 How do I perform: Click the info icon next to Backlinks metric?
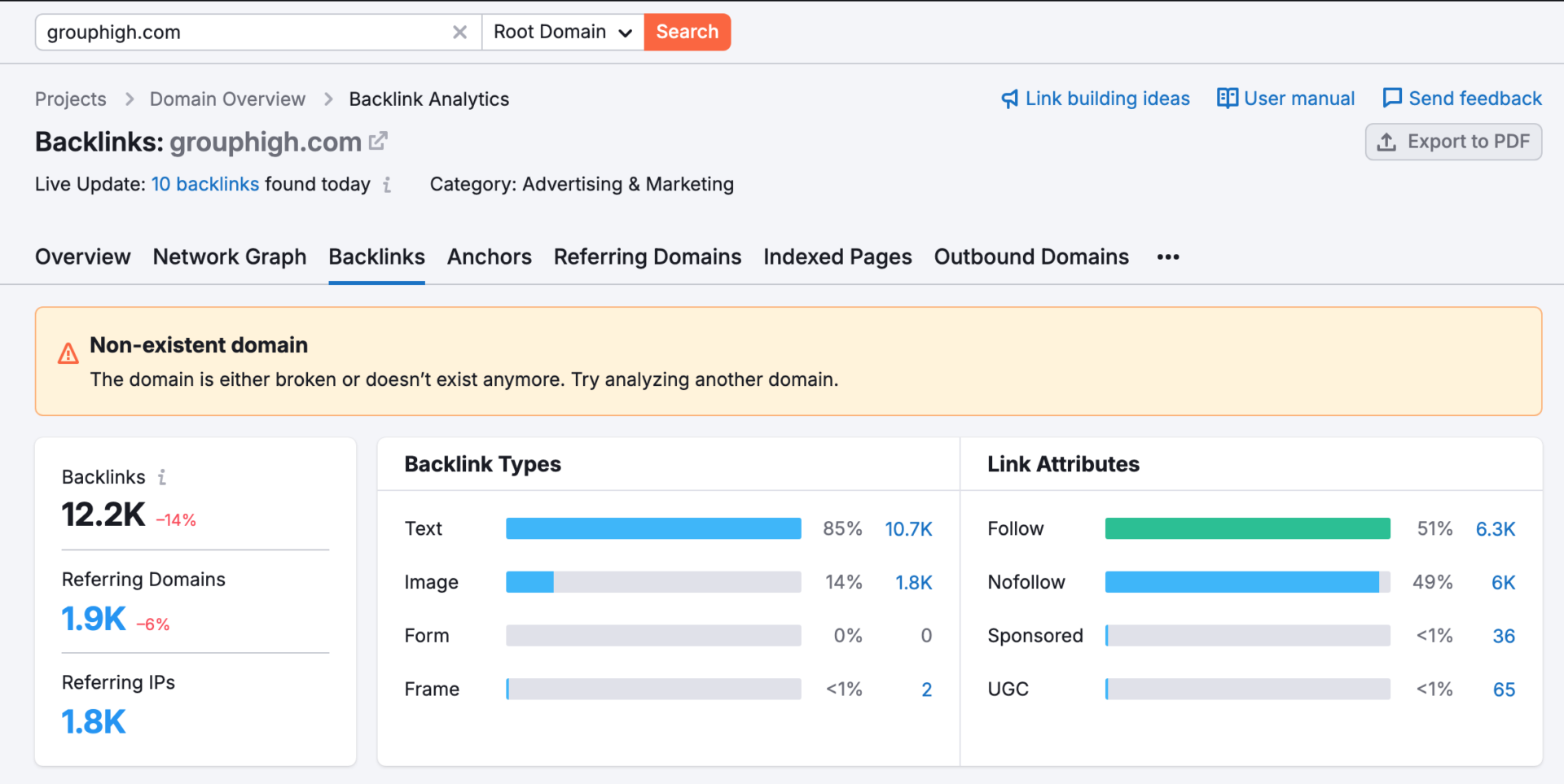[x=162, y=477]
